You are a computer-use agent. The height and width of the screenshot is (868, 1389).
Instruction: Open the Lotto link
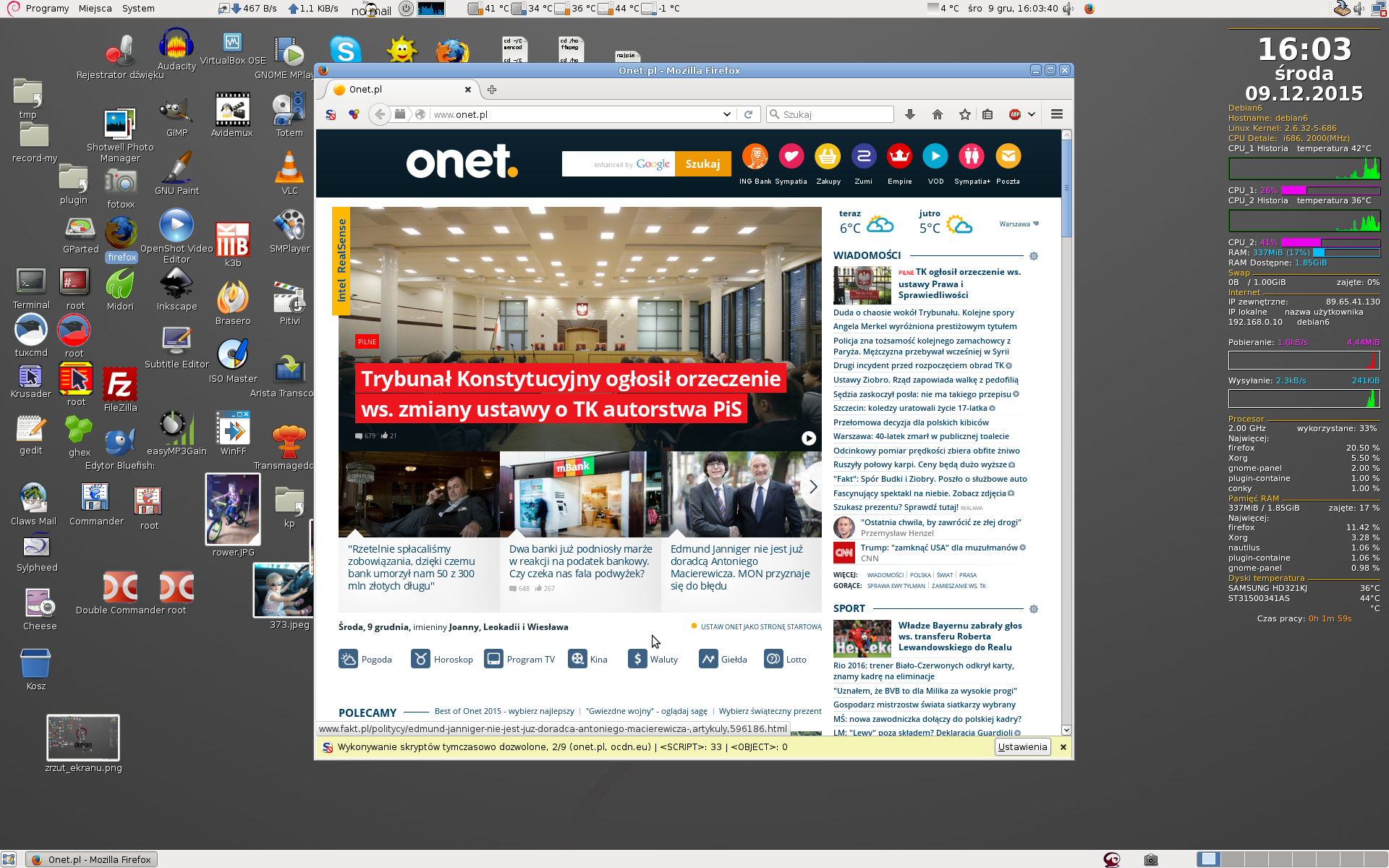pos(786,659)
